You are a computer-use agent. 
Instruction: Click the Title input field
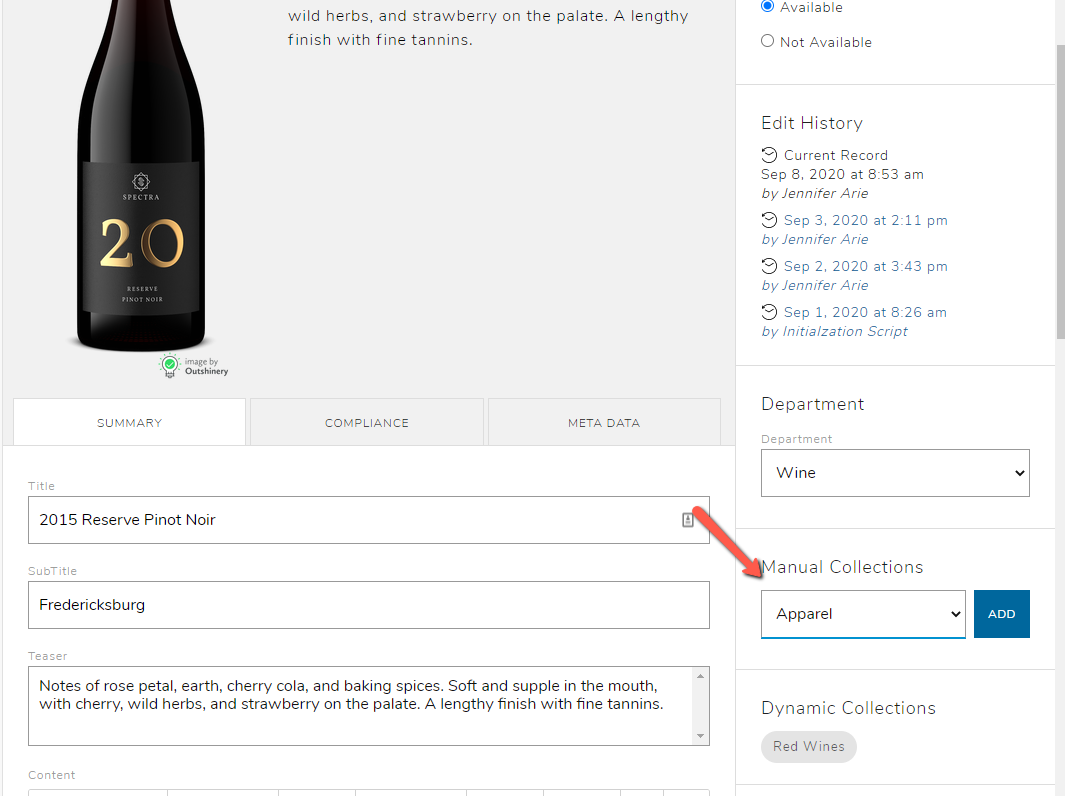coord(369,520)
